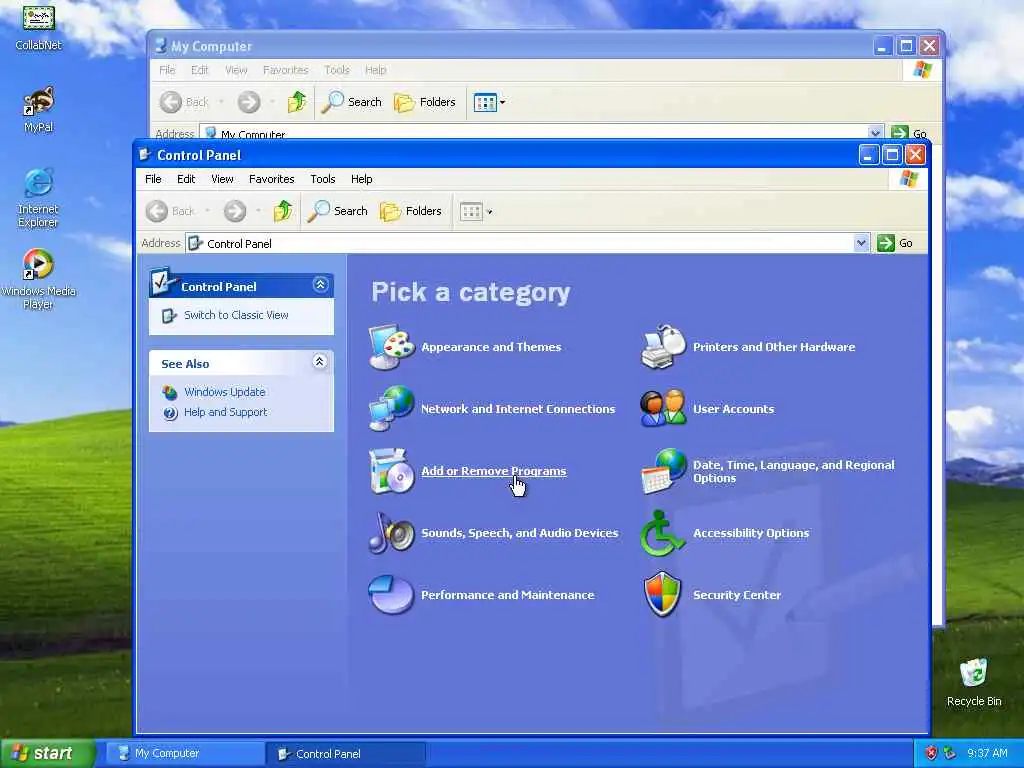The width and height of the screenshot is (1024, 768).
Task: Switch to My Computer taskbar button
Action: coord(184,754)
